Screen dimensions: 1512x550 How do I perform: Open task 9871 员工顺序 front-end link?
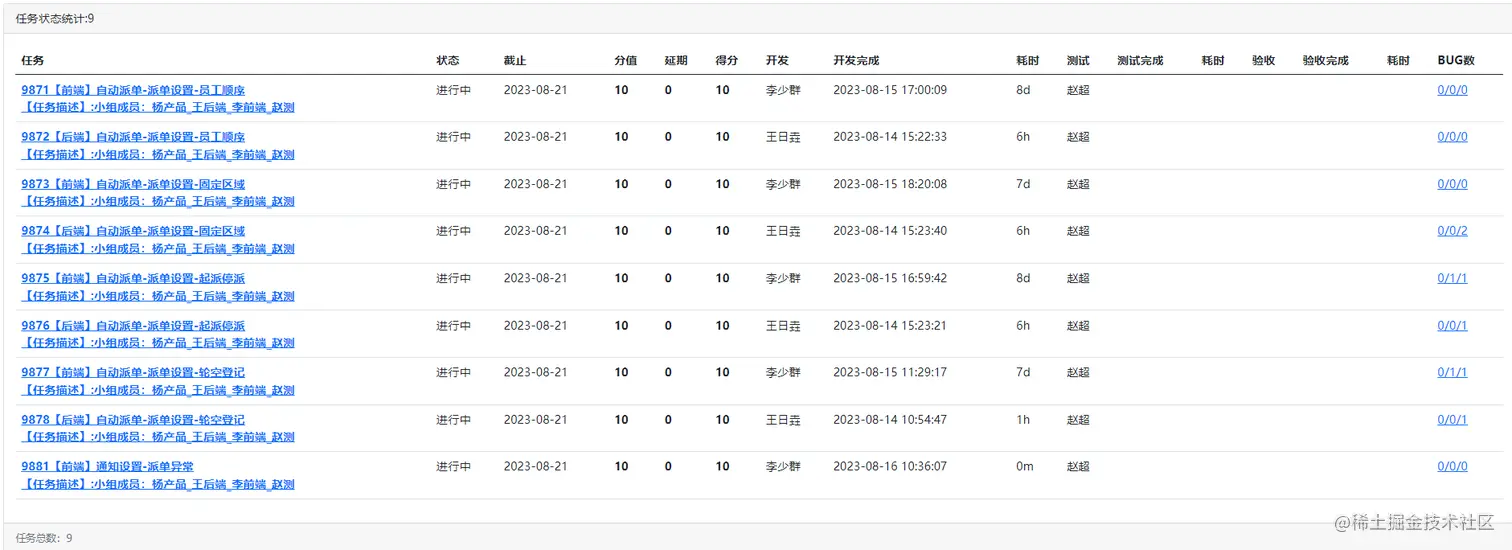click(x=133, y=90)
